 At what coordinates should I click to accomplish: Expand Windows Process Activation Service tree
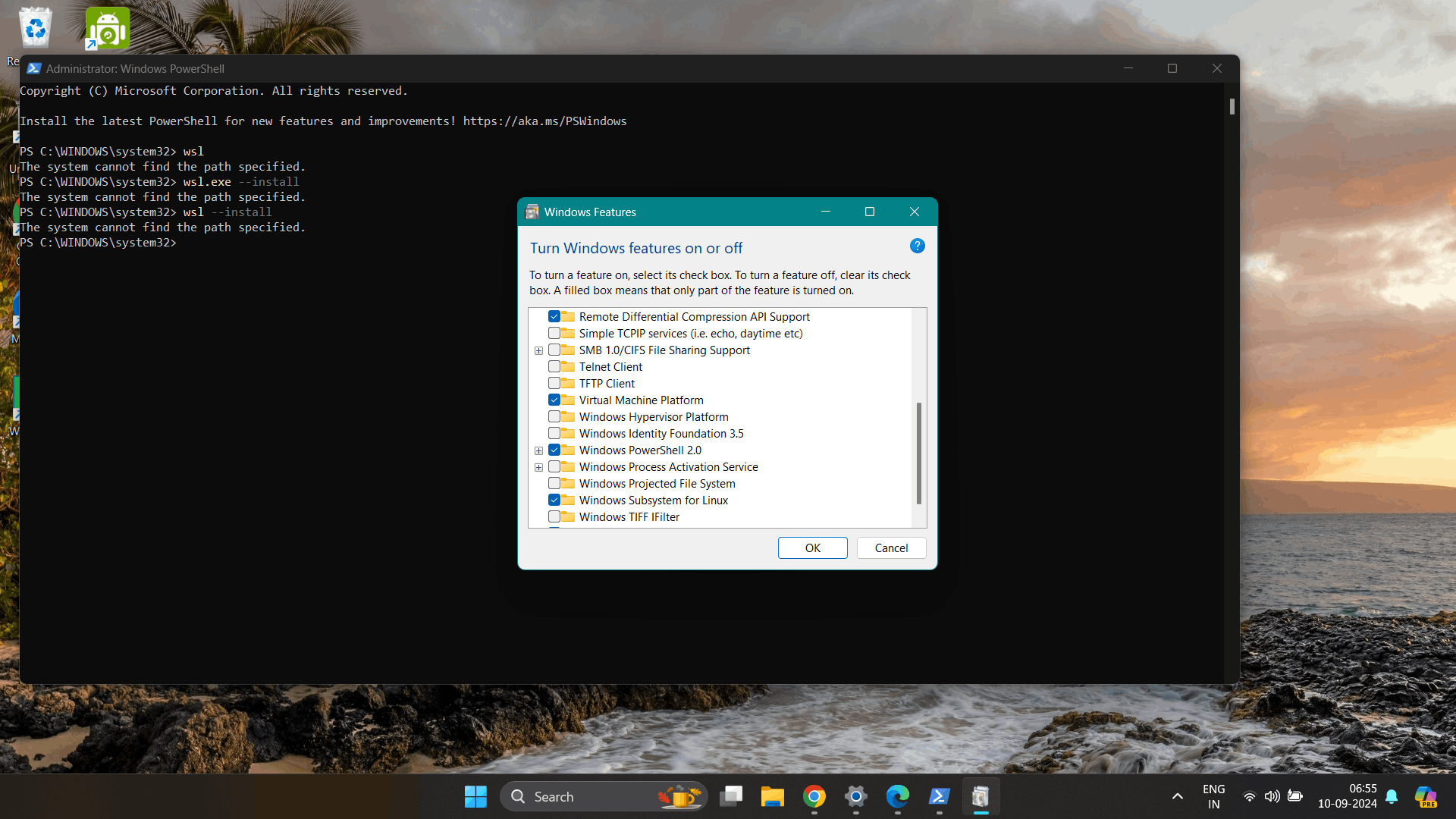pos(538,467)
